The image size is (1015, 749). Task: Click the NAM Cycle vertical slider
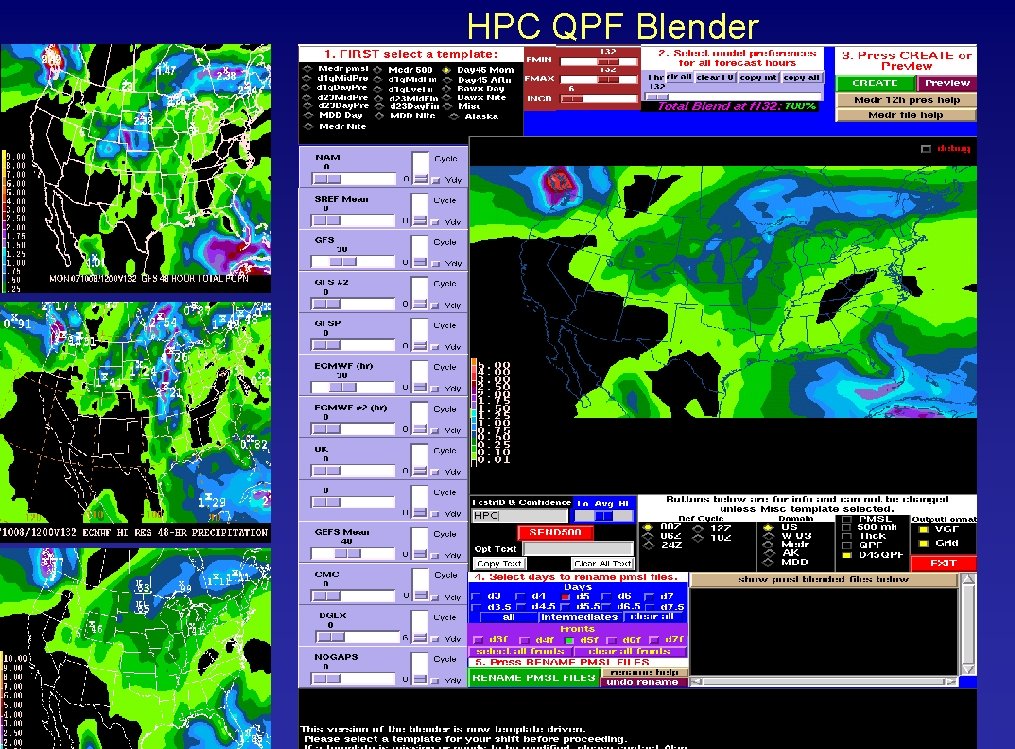tap(420, 168)
